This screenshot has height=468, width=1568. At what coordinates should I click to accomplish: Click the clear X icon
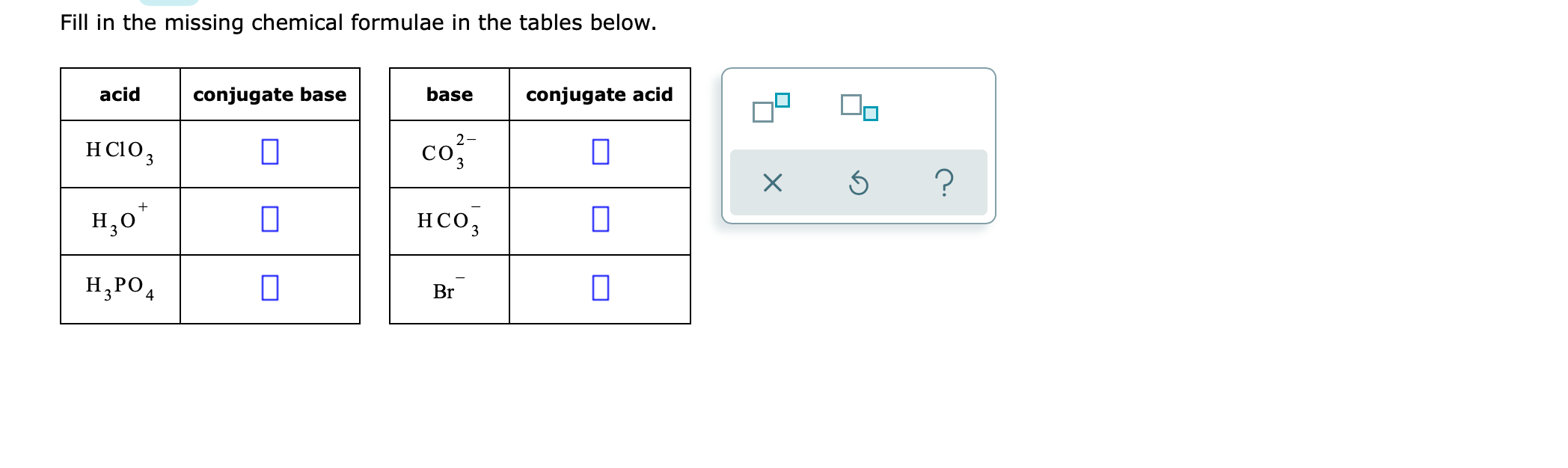tap(772, 182)
